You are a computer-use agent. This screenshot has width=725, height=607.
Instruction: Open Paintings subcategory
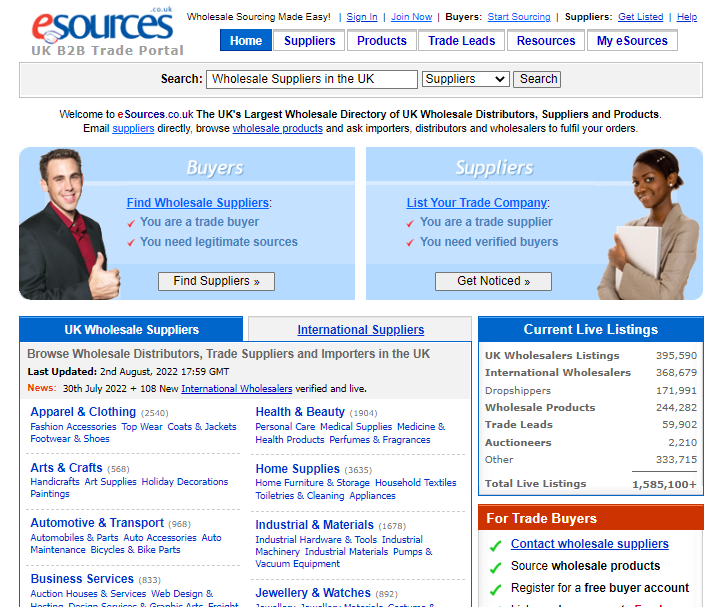click(x=50, y=494)
